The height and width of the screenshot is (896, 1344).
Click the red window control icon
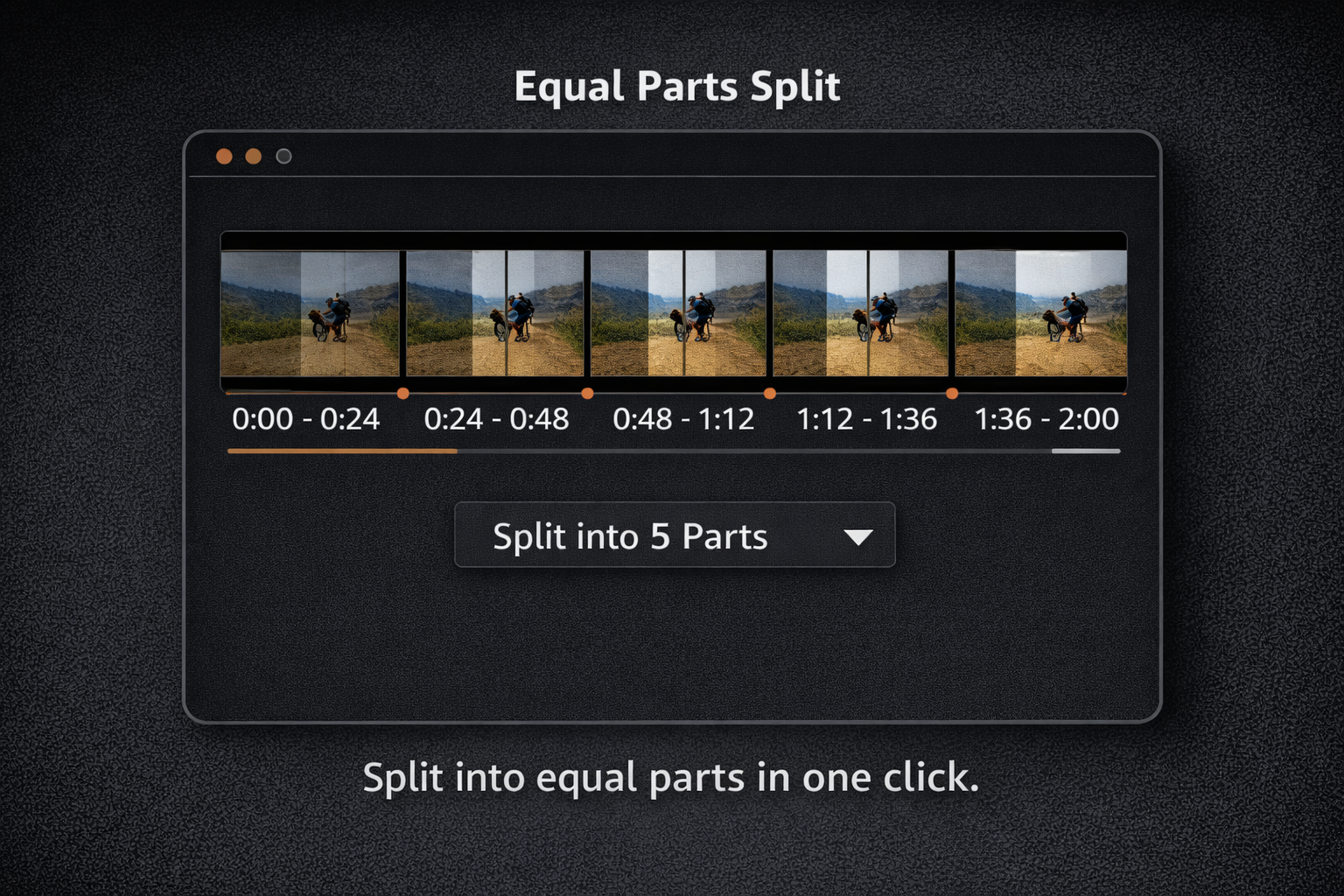[226, 155]
